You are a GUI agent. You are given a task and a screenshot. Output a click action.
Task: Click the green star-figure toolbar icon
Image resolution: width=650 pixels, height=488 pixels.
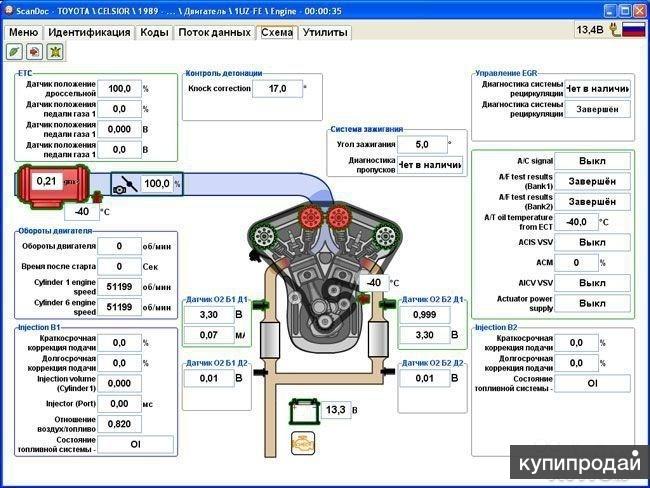pos(55,52)
